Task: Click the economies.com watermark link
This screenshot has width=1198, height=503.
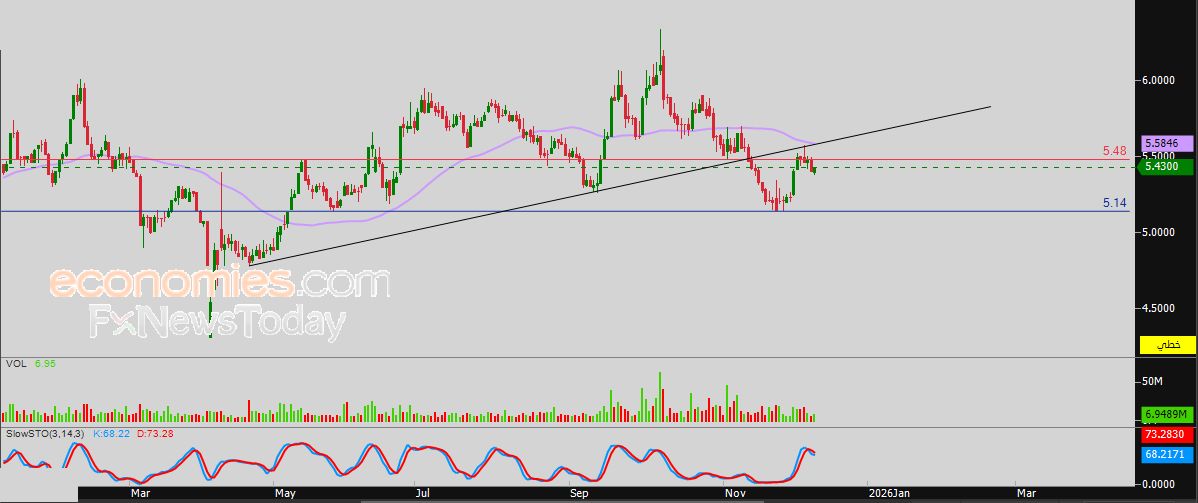Action: [x=219, y=283]
